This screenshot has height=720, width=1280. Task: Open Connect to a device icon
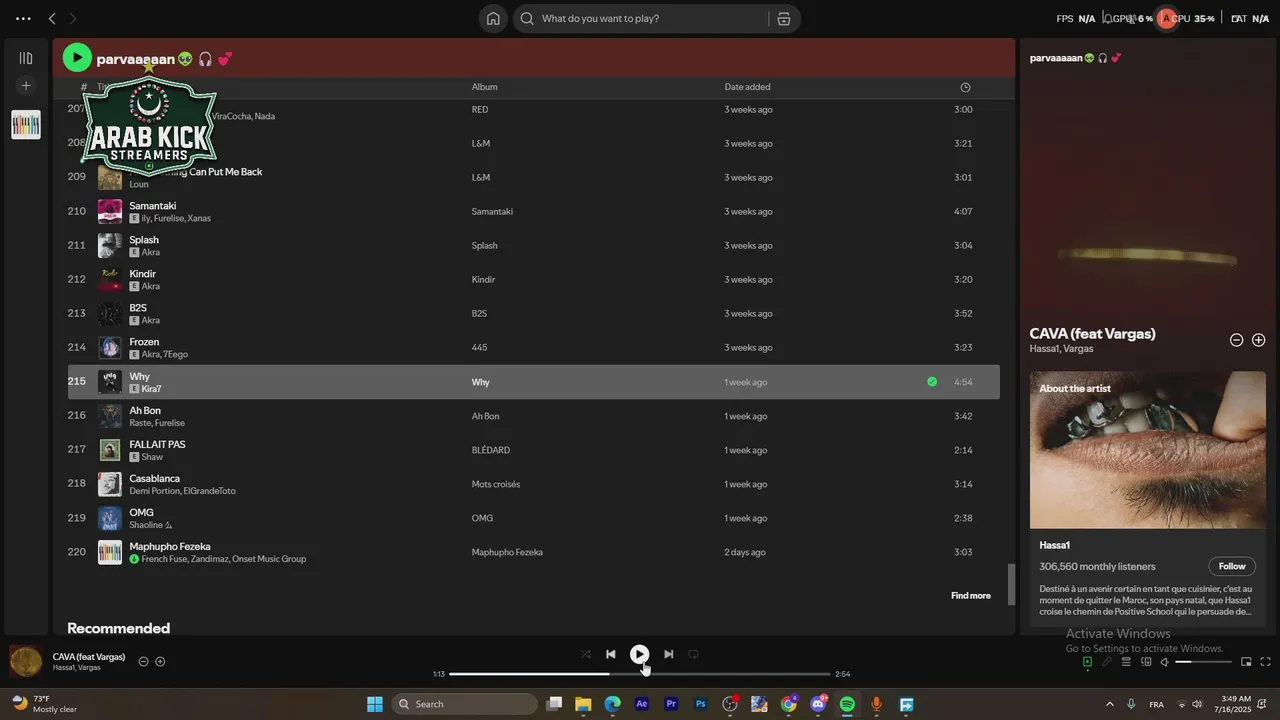pyautogui.click(x=1146, y=662)
